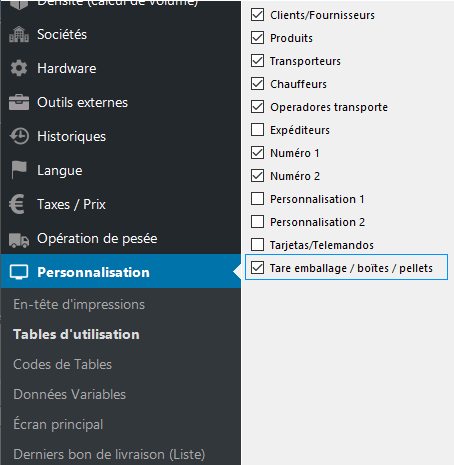The width and height of the screenshot is (454, 465).
Task: Click the Historiques clock icon
Action: [x=19, y=136]
